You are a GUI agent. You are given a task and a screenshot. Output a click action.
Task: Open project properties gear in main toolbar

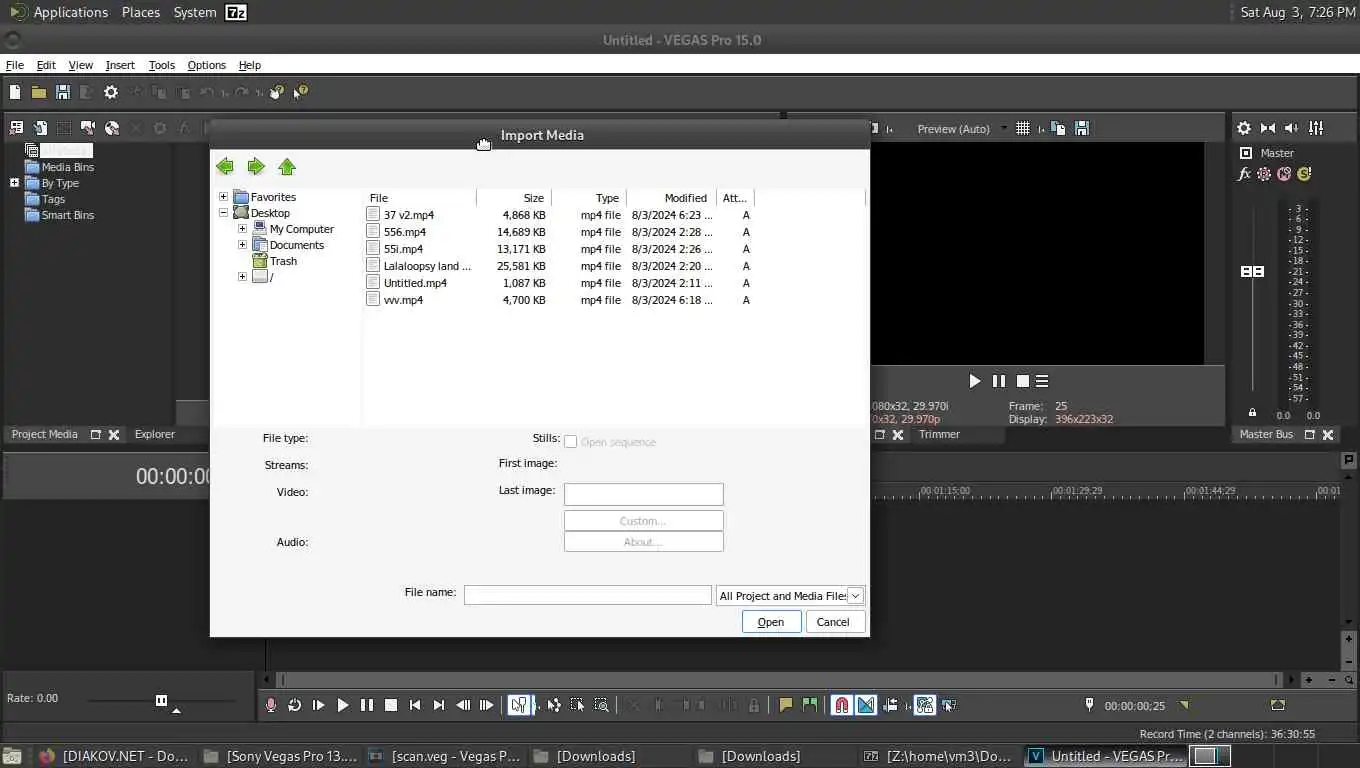click(111, 92)
